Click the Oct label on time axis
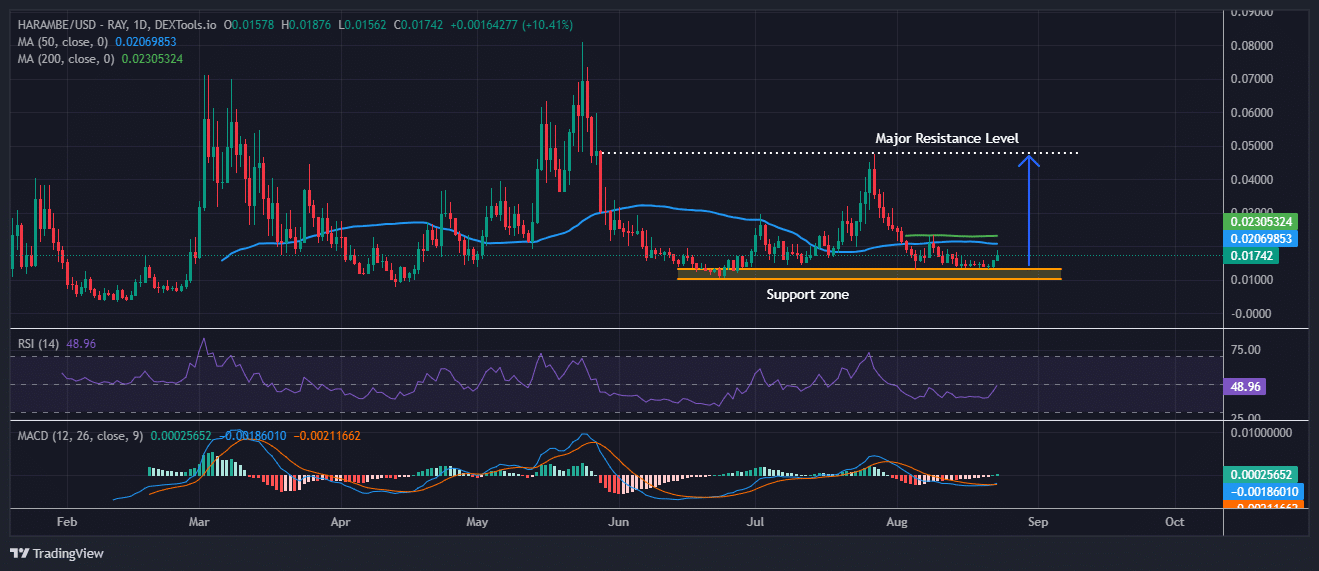 click(1175, 522)
